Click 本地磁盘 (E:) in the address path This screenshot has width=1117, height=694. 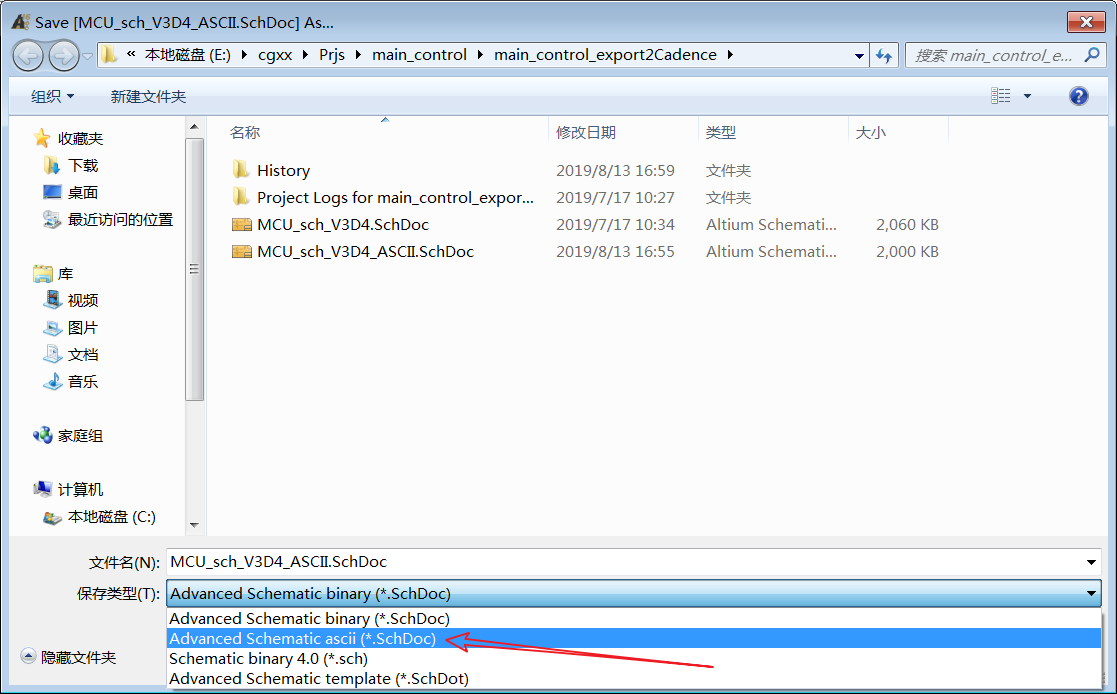tap(187, 55)
